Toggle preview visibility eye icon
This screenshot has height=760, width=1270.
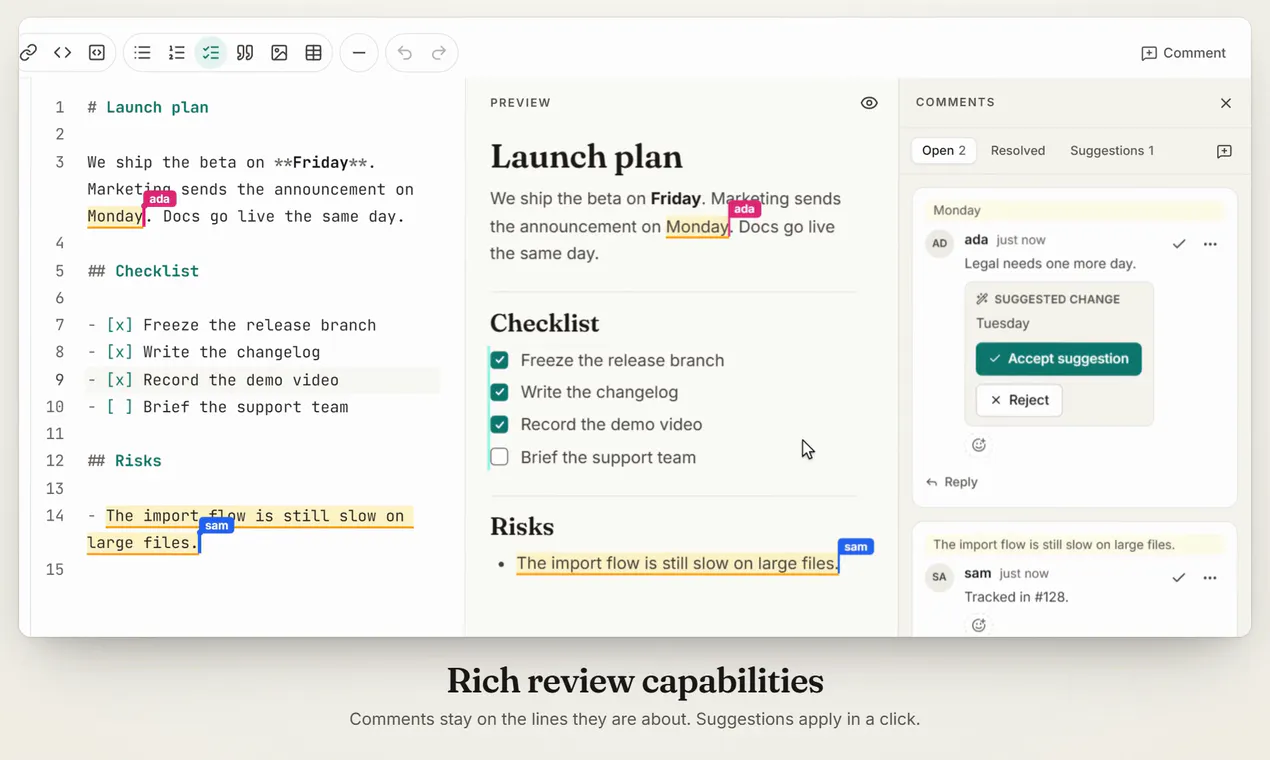coord(869,103)
